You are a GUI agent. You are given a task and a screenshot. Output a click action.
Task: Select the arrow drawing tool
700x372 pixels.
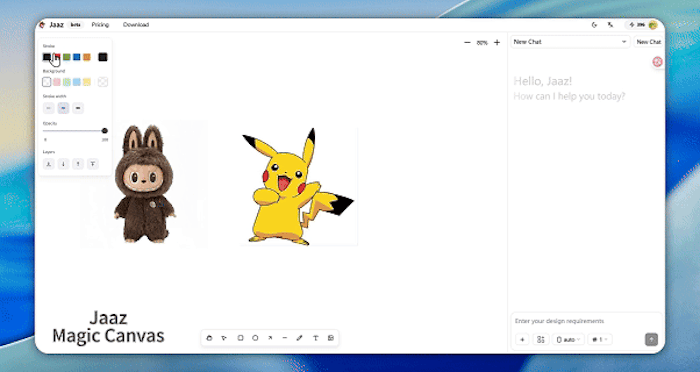[x=270, y=338]
